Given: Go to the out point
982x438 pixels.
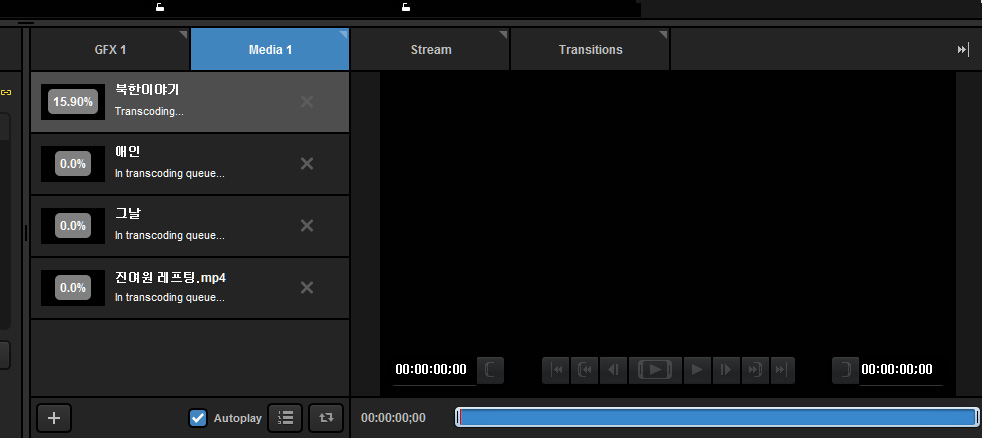Looking at the screenshot, I should pos(754,370).
